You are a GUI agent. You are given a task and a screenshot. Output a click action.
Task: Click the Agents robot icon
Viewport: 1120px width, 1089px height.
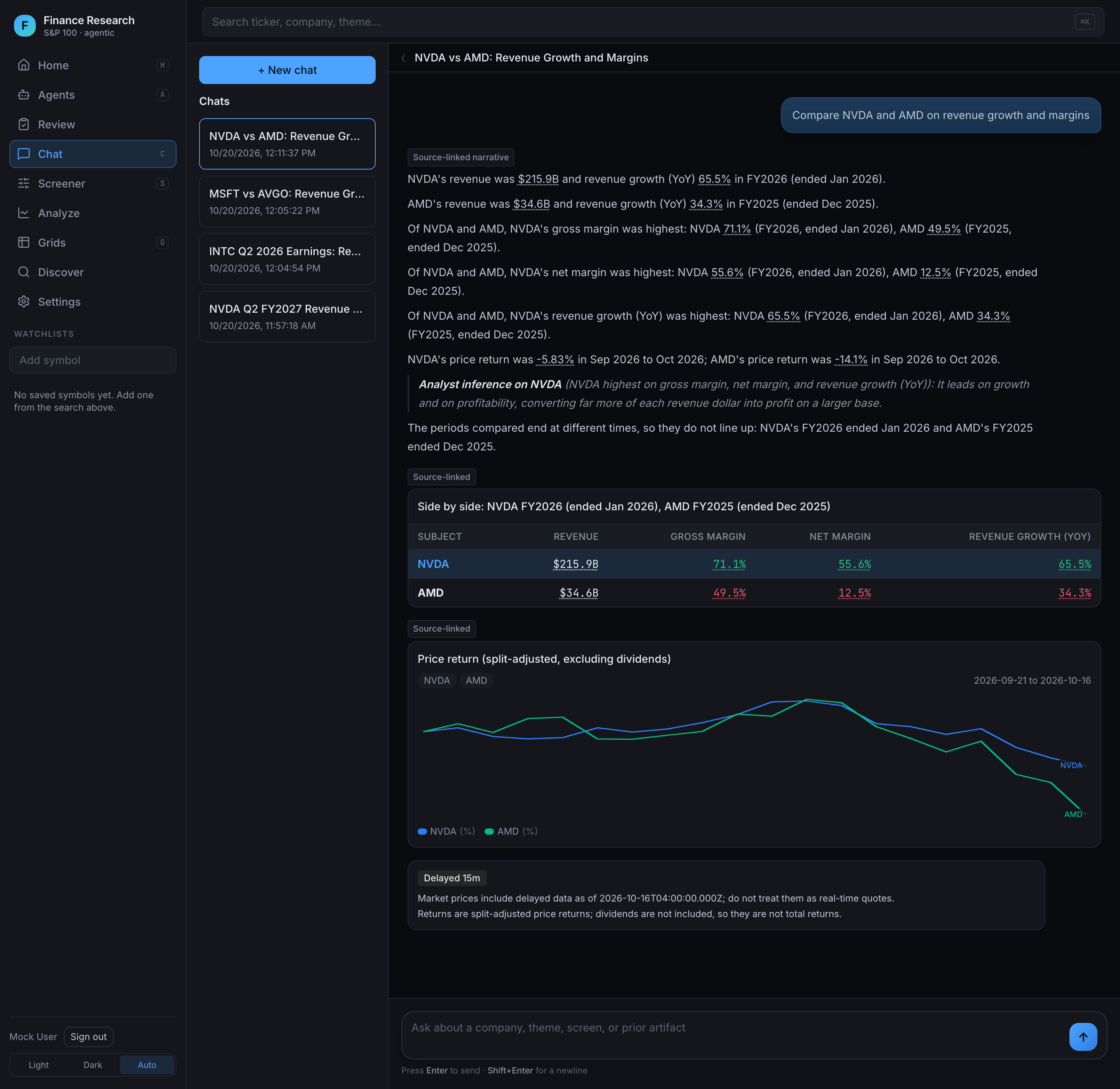tap(23, 95)
